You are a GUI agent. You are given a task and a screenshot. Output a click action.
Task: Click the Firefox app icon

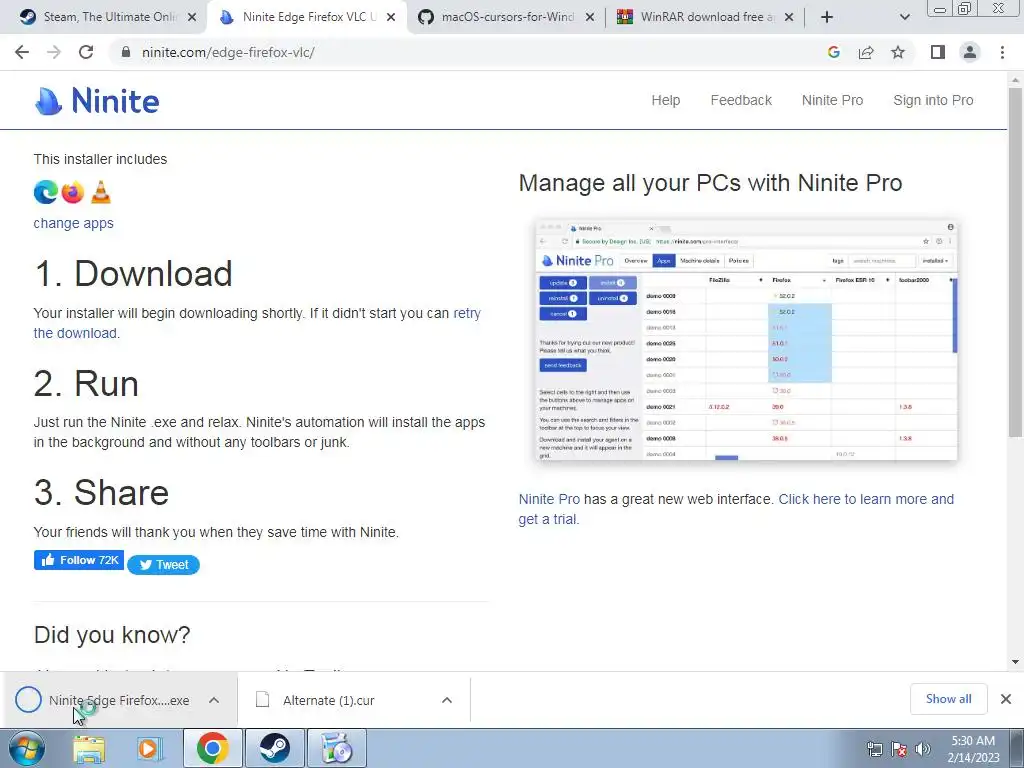(73, 192)
